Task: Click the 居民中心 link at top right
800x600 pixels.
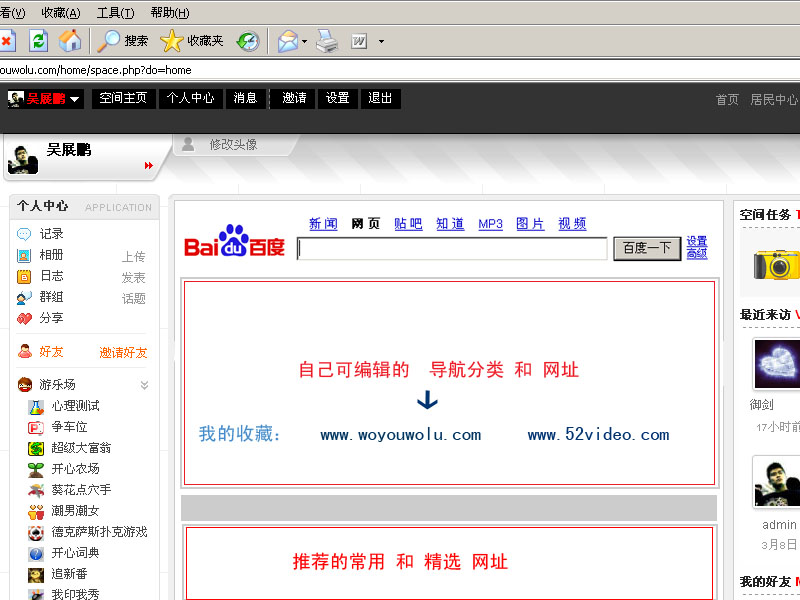Action: coord(773,99)
